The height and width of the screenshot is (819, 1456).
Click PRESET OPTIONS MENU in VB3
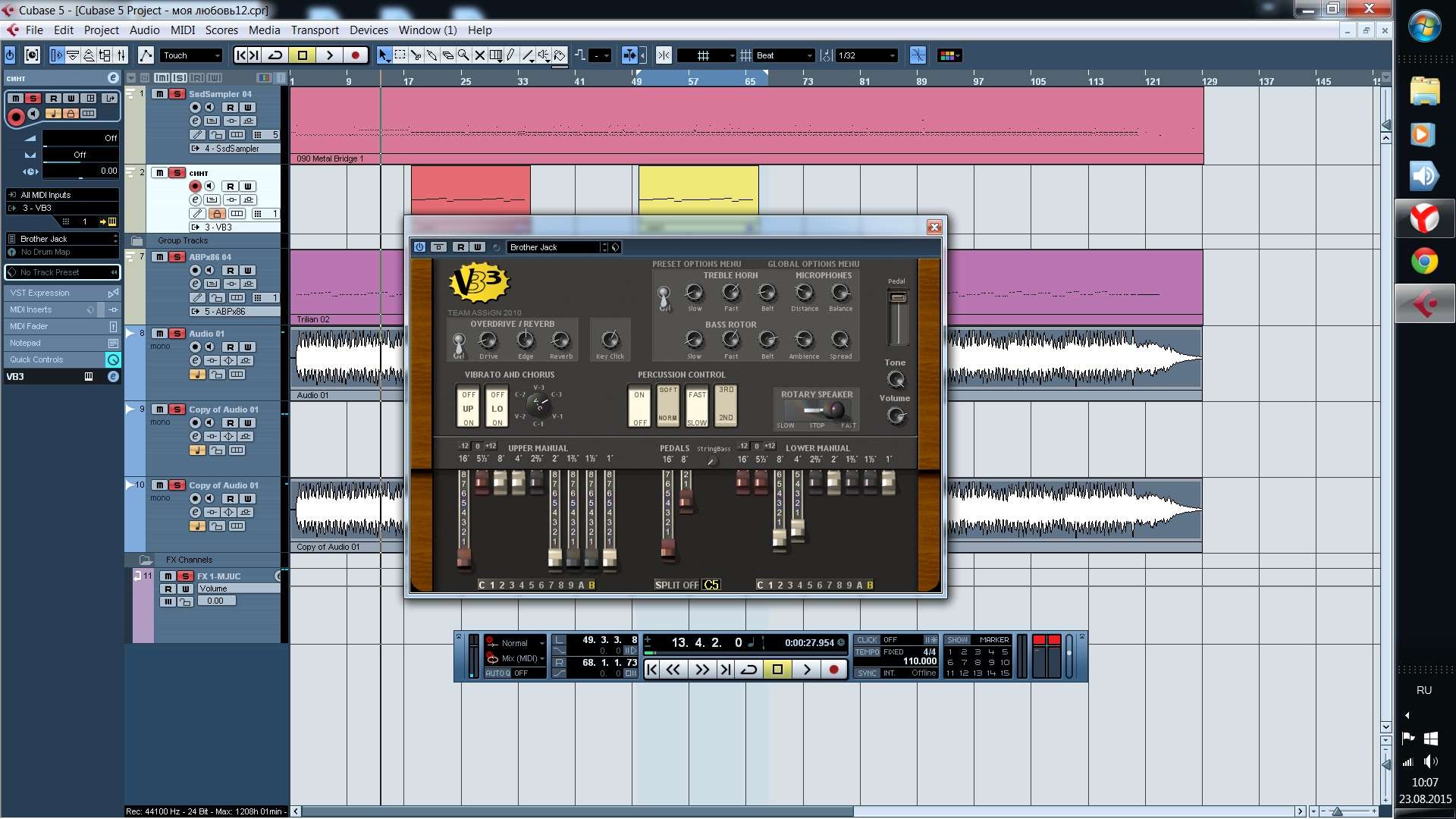pos(696,264)
